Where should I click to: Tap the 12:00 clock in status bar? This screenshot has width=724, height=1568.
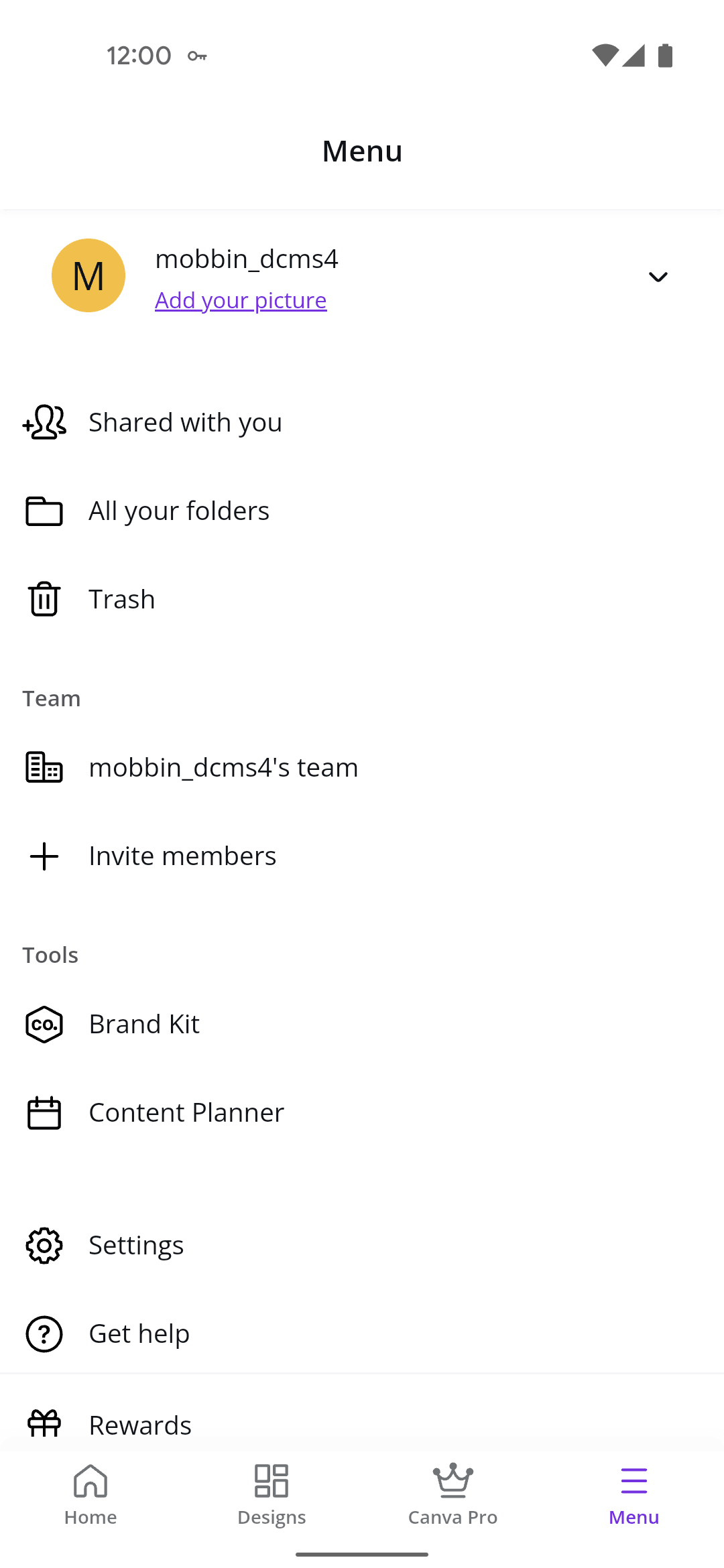point(139,56)
